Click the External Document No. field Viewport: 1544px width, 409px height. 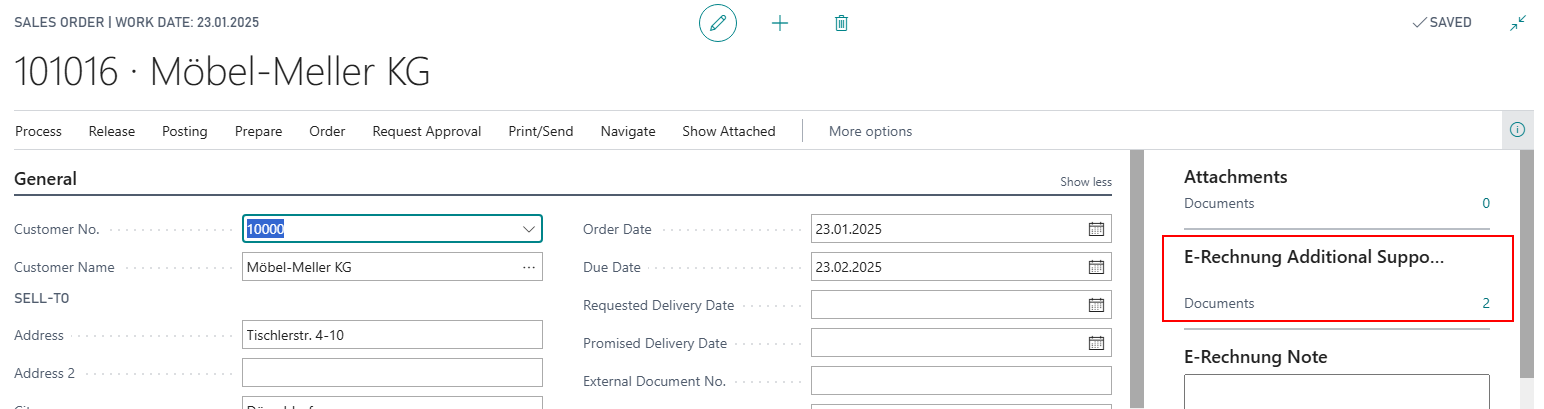coord(960,381)
